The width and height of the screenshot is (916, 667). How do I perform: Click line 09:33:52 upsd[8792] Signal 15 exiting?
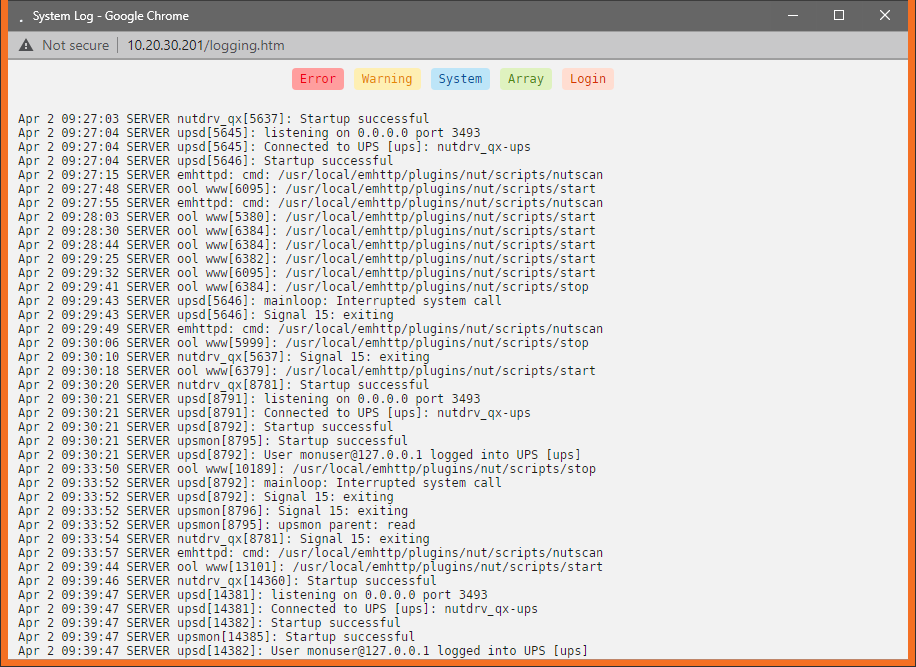[206, 497]
